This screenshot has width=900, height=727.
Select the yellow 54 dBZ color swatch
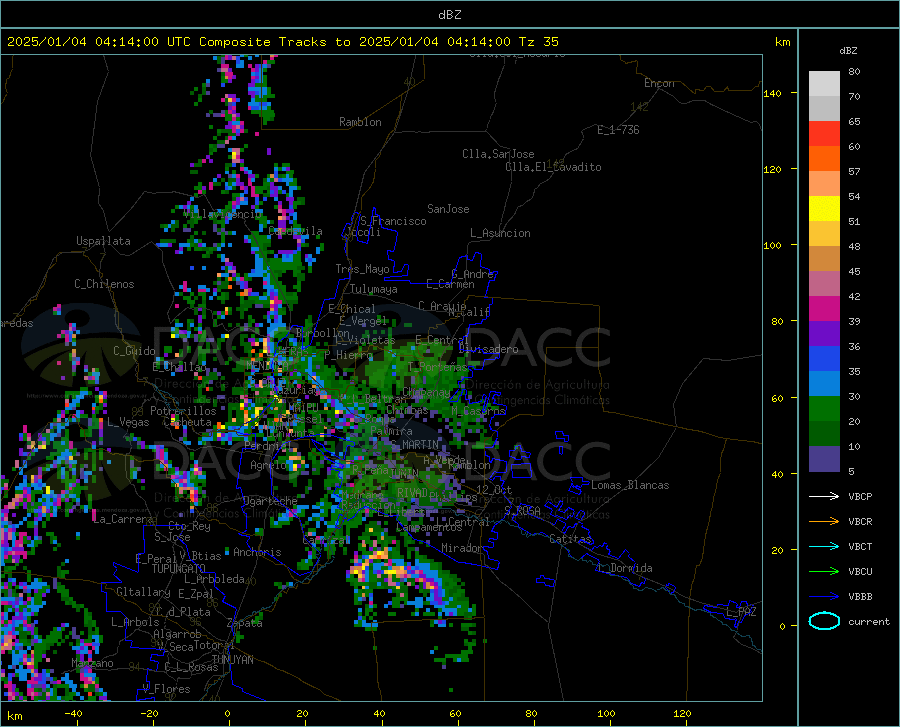pos(824,209)
